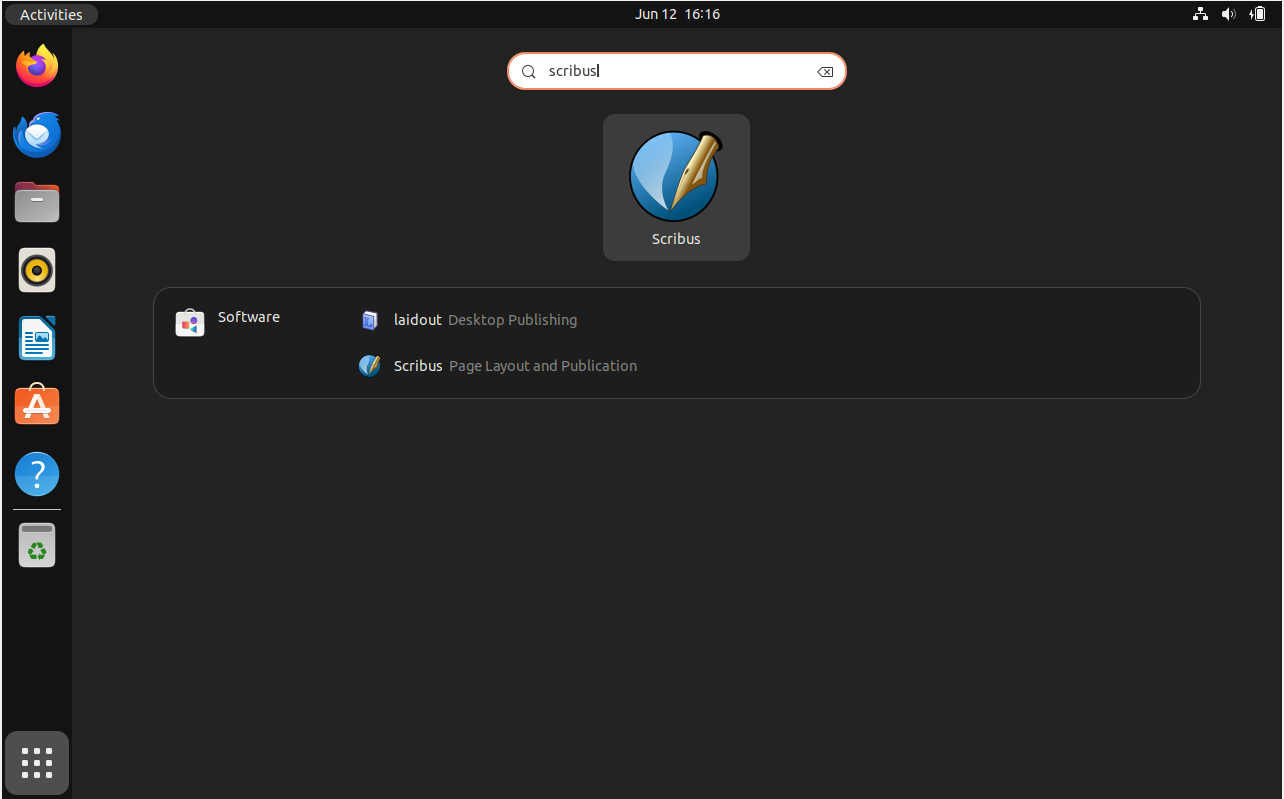Click the battery power icon
This screenshot has height=799, width=1284.
click(1258, 14)
